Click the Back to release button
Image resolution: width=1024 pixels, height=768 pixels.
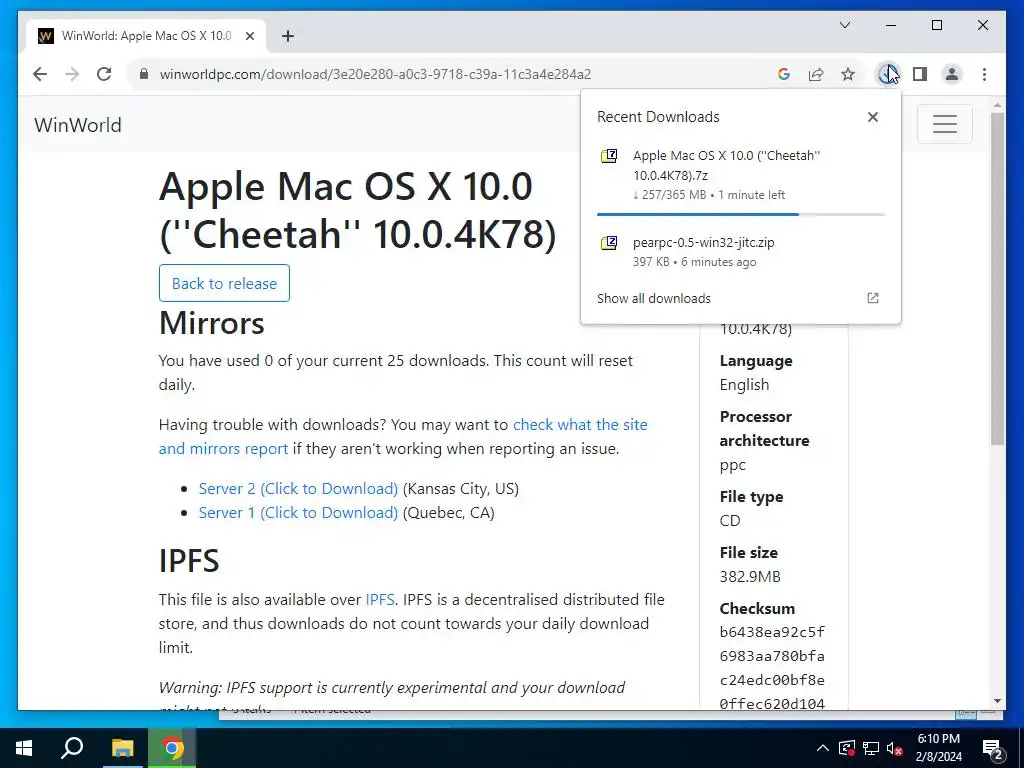pos(224,283)
